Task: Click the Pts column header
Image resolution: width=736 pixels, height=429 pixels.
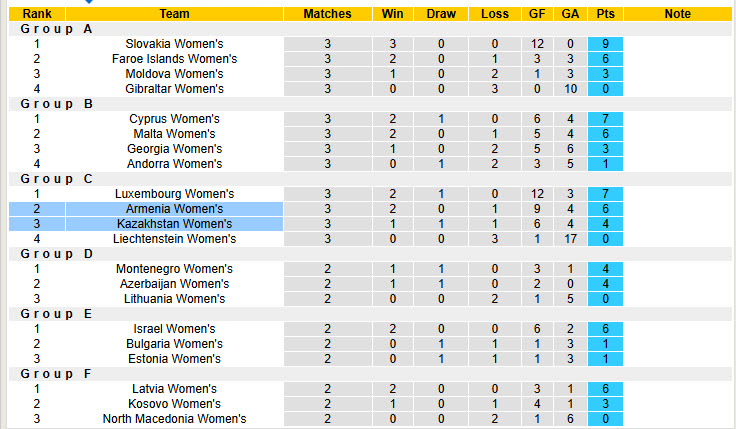Action: pyautogui.click(x=605, y=14)
